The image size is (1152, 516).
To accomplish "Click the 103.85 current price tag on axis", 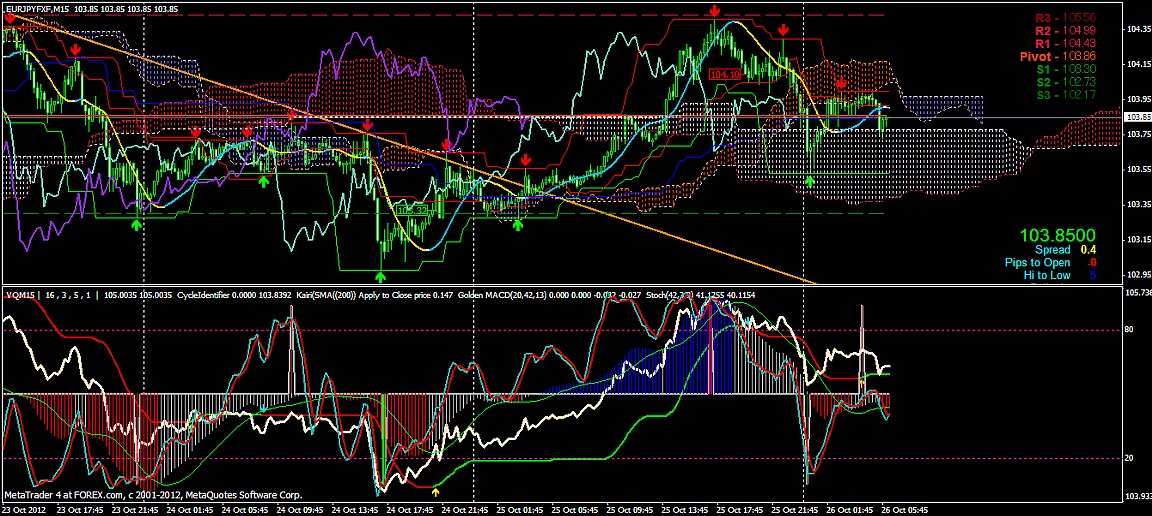I will point(1138,117).
